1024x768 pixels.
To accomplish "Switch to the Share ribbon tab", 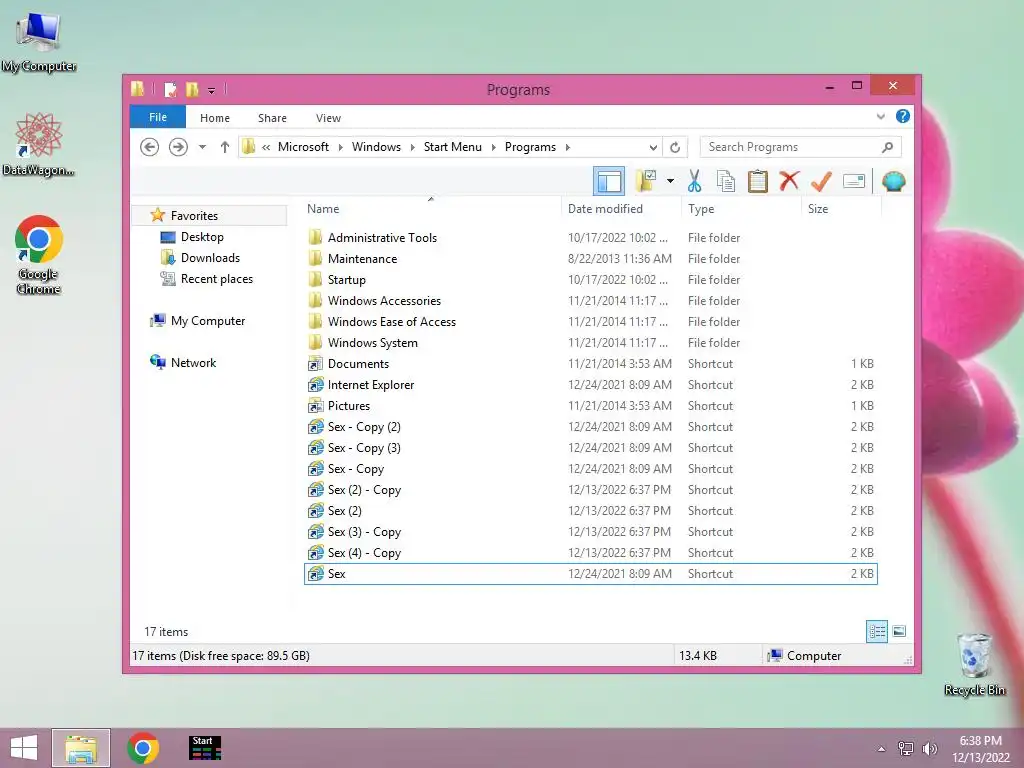I will pyautogui.click(x=272, y=118).
